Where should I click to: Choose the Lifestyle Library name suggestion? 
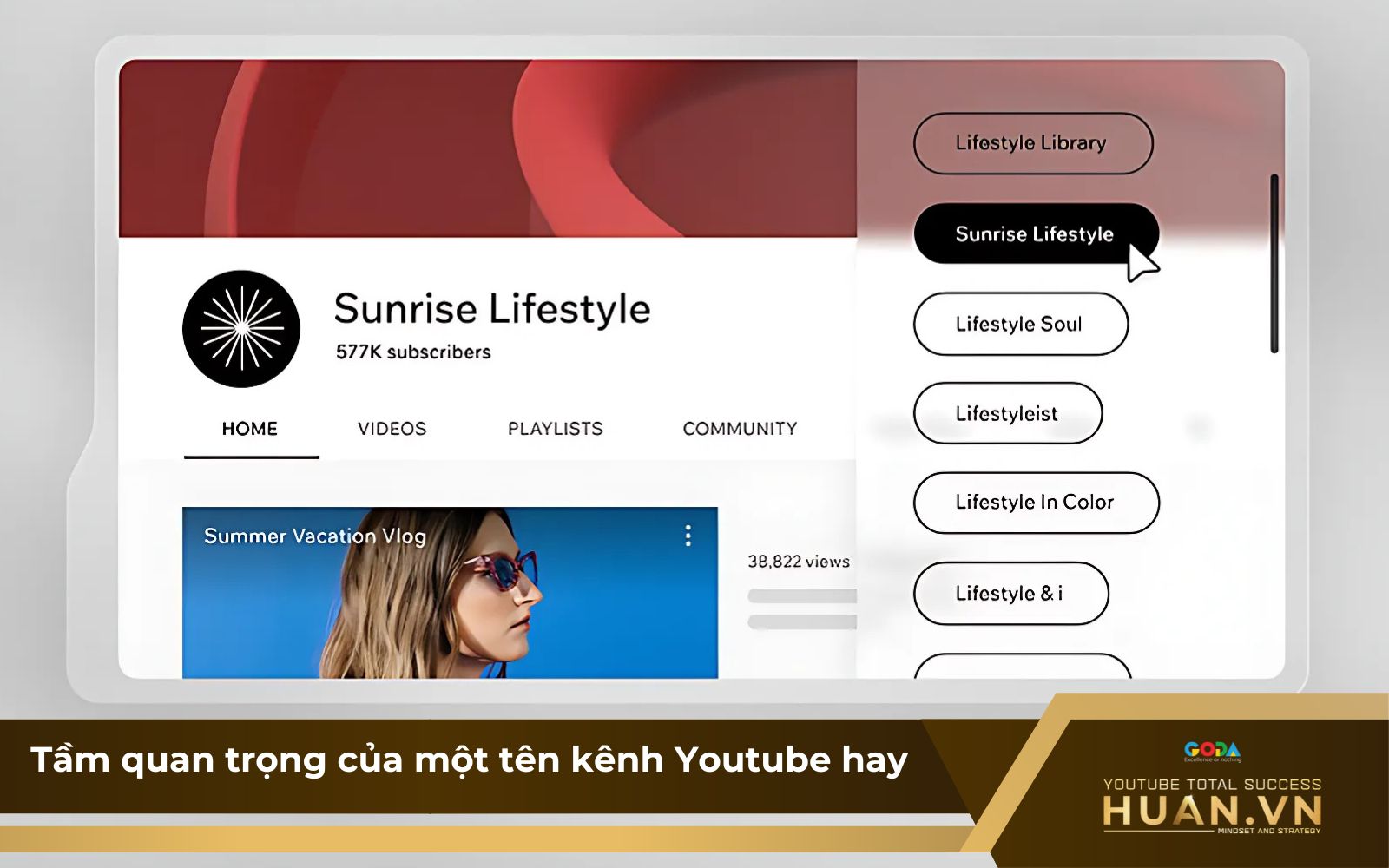(1033, 143)
